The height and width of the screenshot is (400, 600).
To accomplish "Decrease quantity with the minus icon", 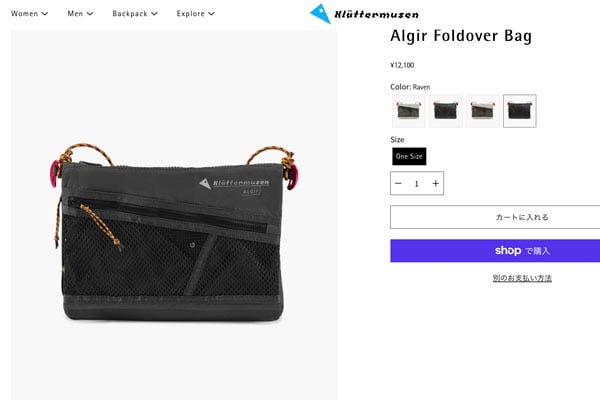I will [398, 183].
